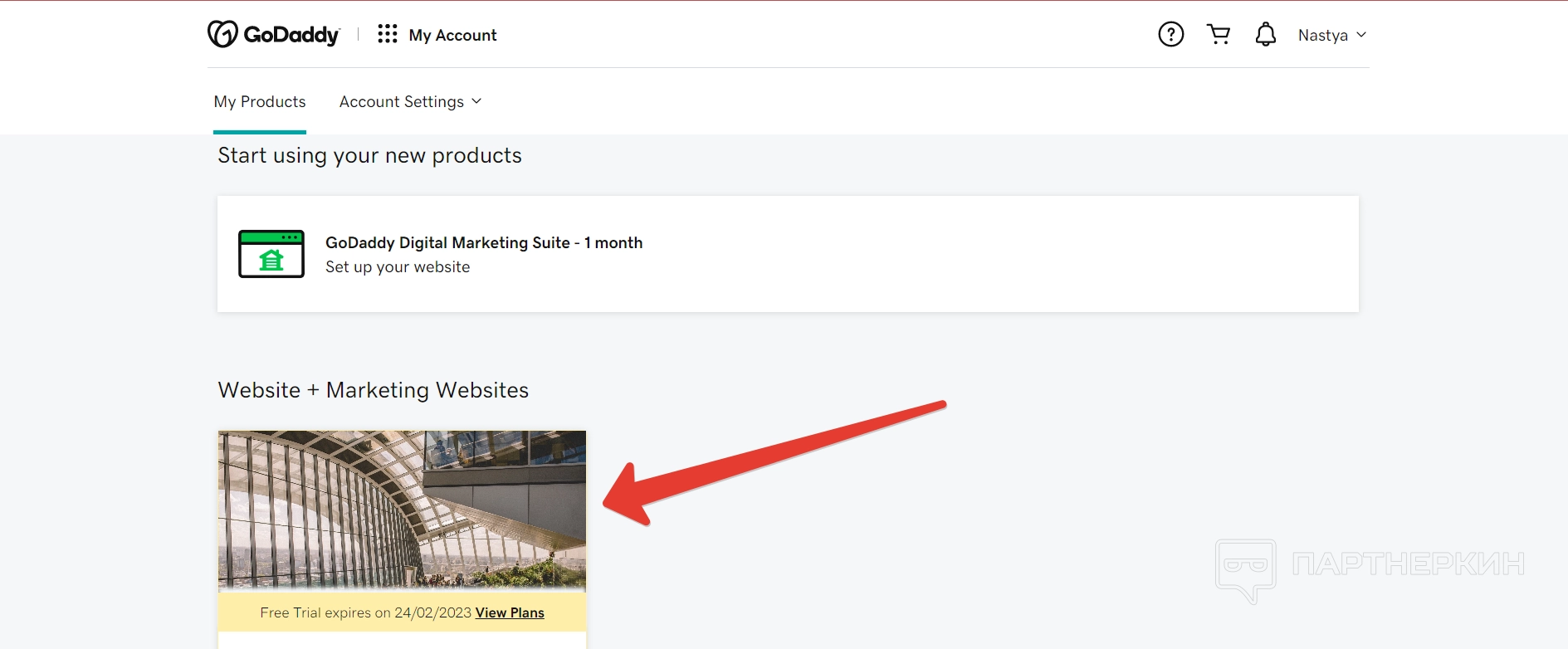The image size is (1568, 649).
Task: Show notifications with the bell icon
Action: tap(1265, 34)
